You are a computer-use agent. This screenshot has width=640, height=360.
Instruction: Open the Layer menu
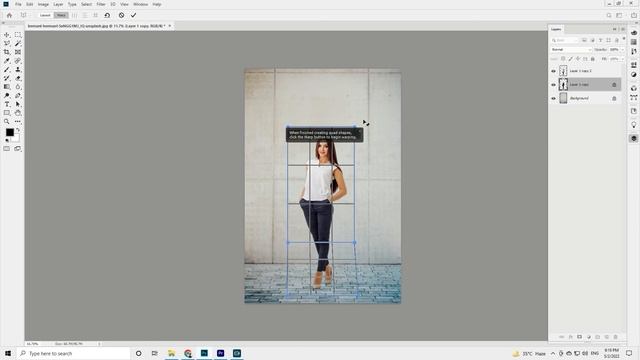58,4
